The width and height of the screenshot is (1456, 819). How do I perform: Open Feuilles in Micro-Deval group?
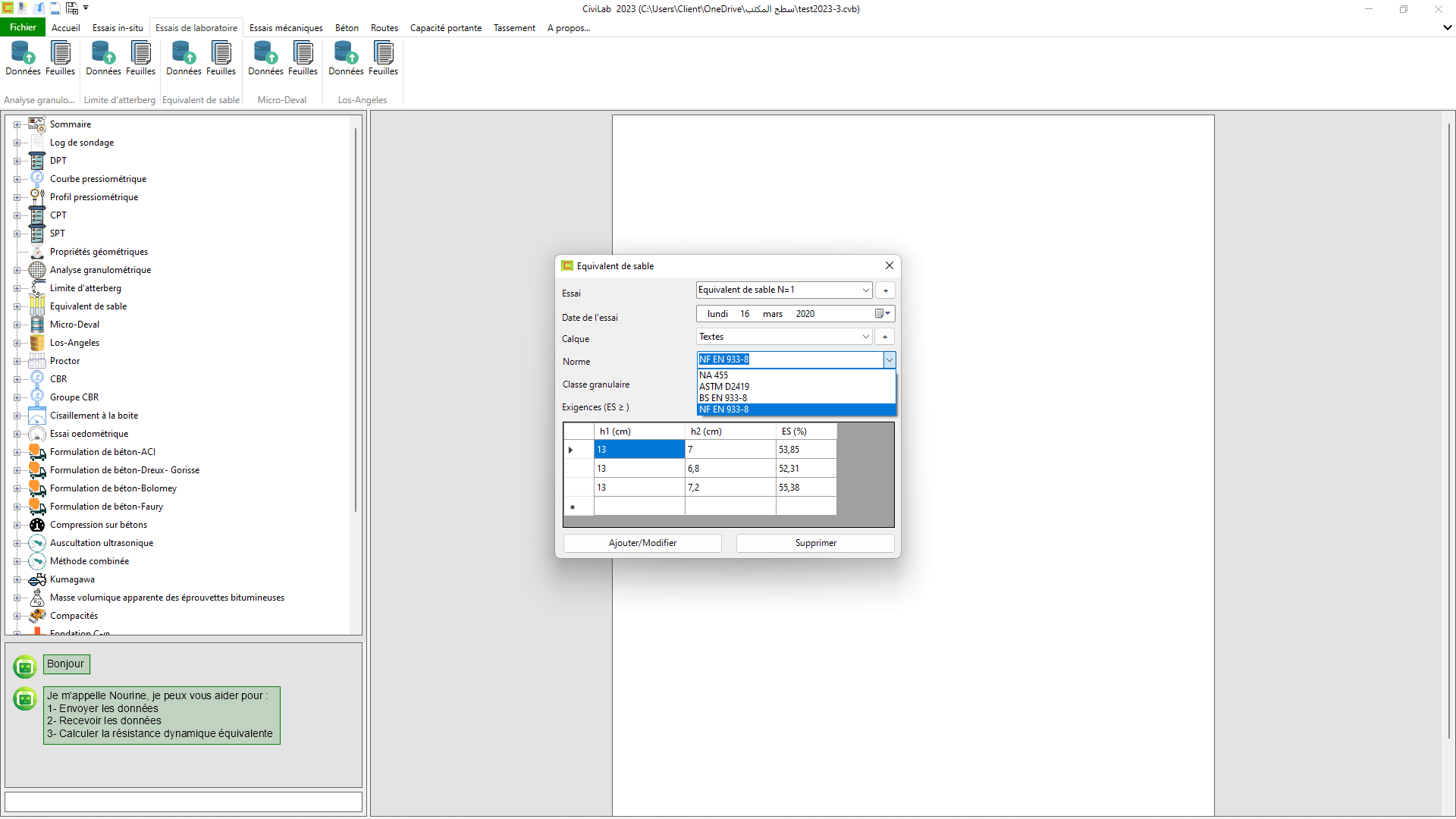(x=303, y=58)
